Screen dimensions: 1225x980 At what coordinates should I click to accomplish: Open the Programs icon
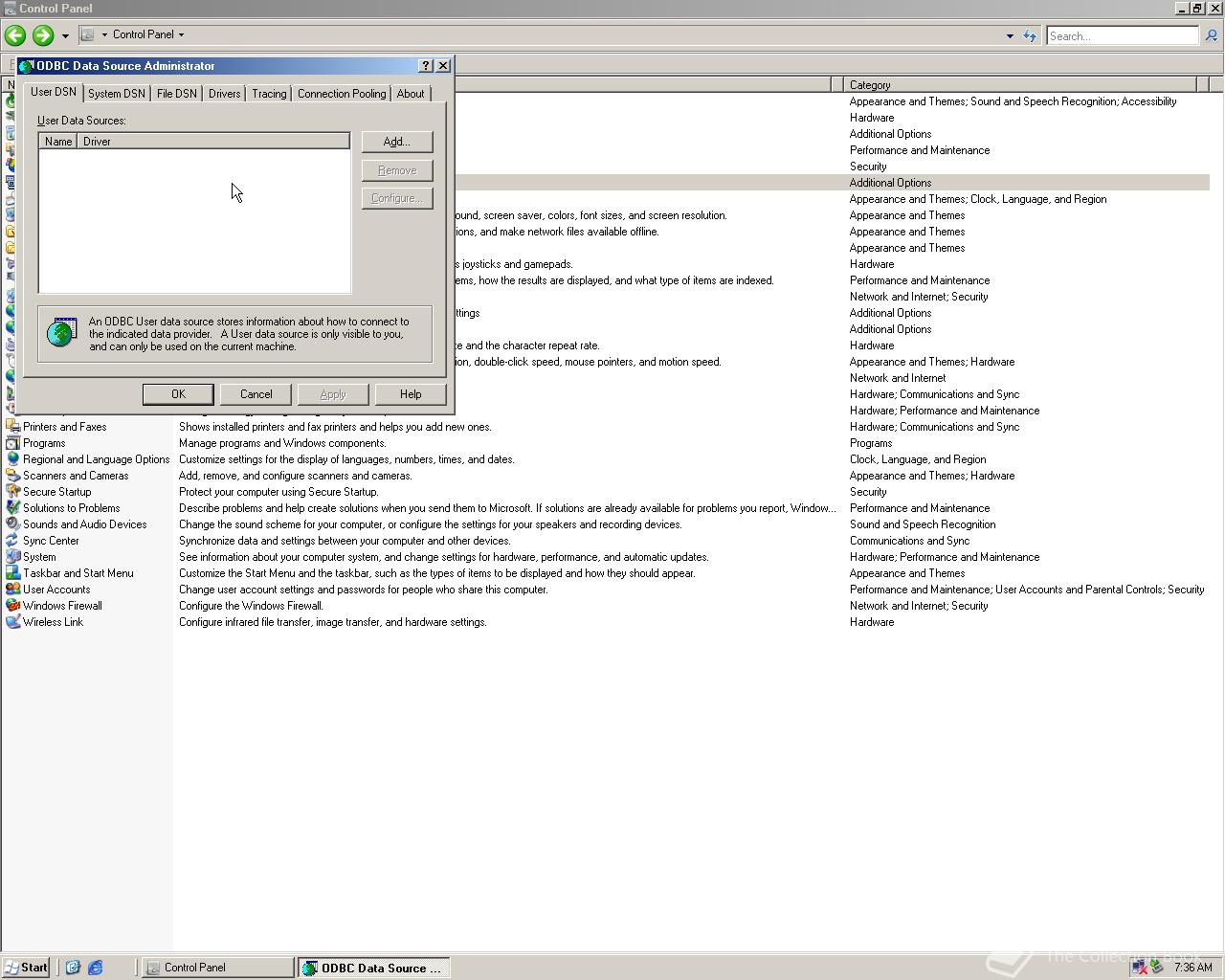point(12,443)
